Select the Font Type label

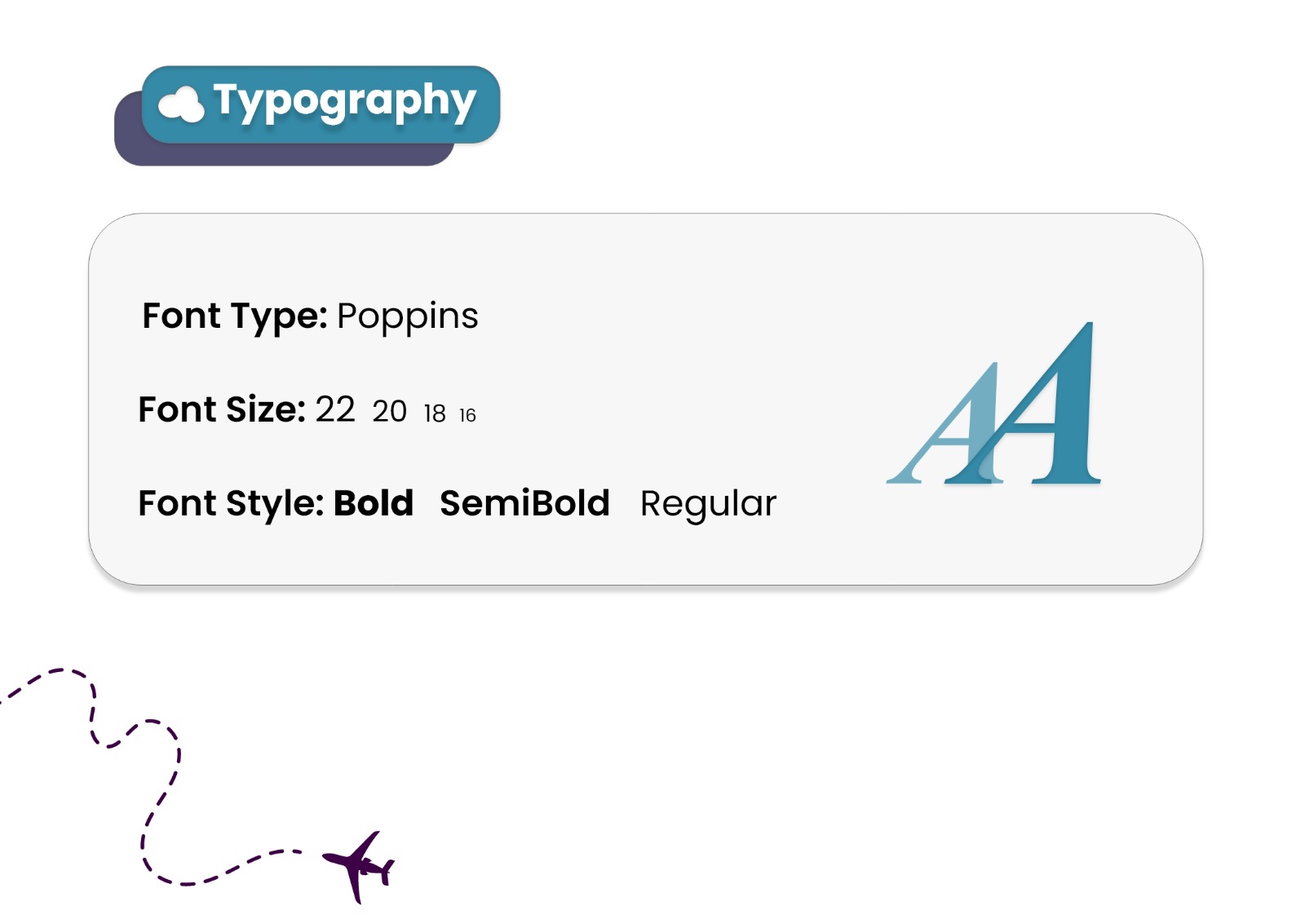(x=235, y=316)
